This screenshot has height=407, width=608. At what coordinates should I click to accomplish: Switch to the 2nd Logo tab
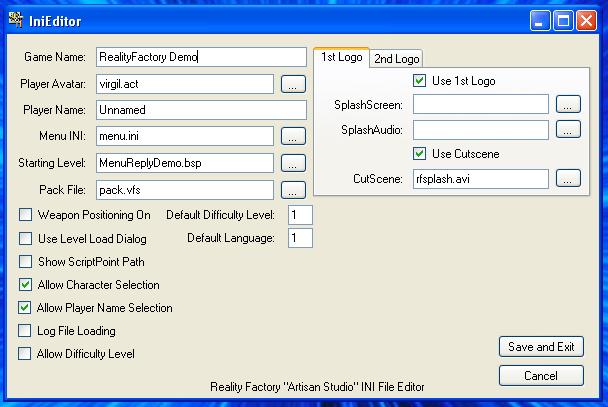point(396,59)
